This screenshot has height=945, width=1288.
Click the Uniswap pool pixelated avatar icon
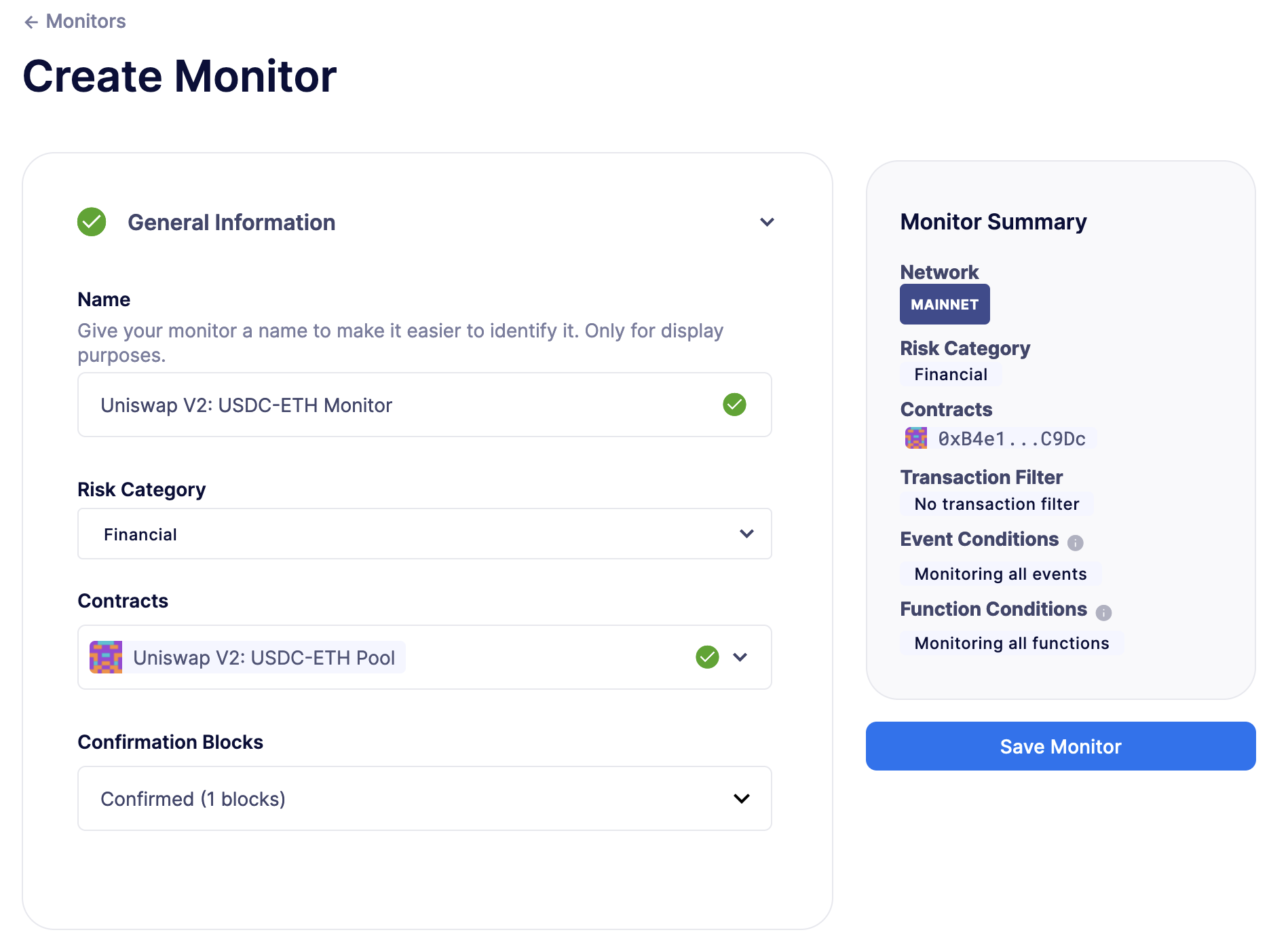tap(106, 657)
